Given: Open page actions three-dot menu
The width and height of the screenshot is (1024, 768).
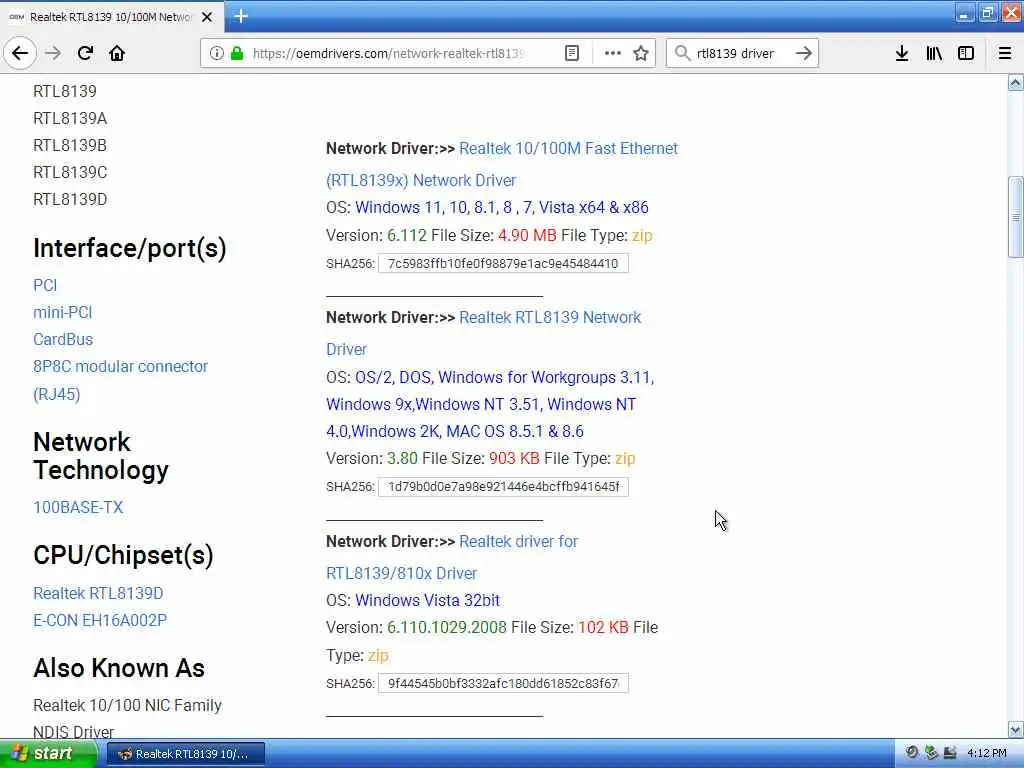Looking at the screenshot, I should [613, 53].
